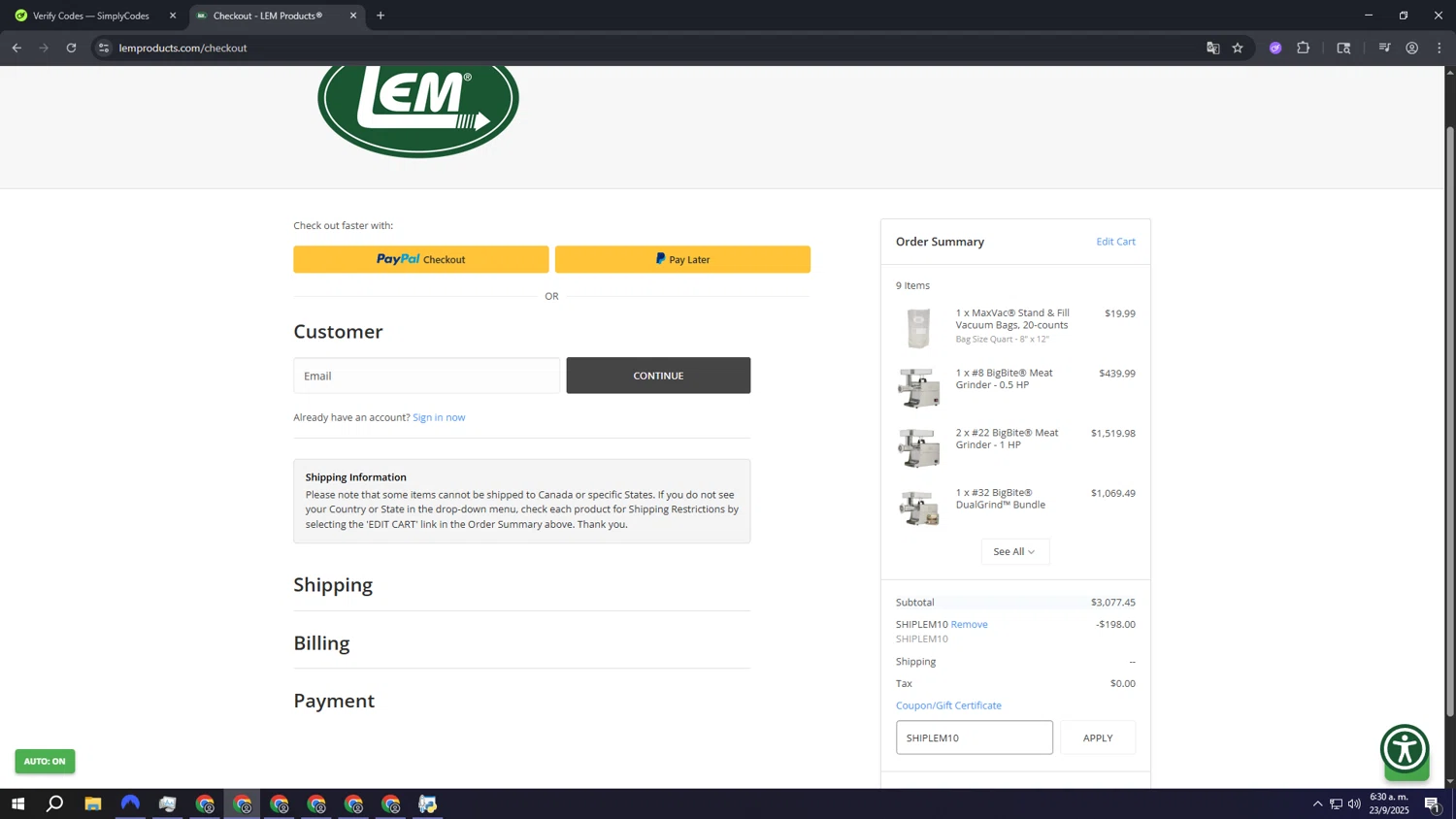Click the Billing section heading

(321, 642)
